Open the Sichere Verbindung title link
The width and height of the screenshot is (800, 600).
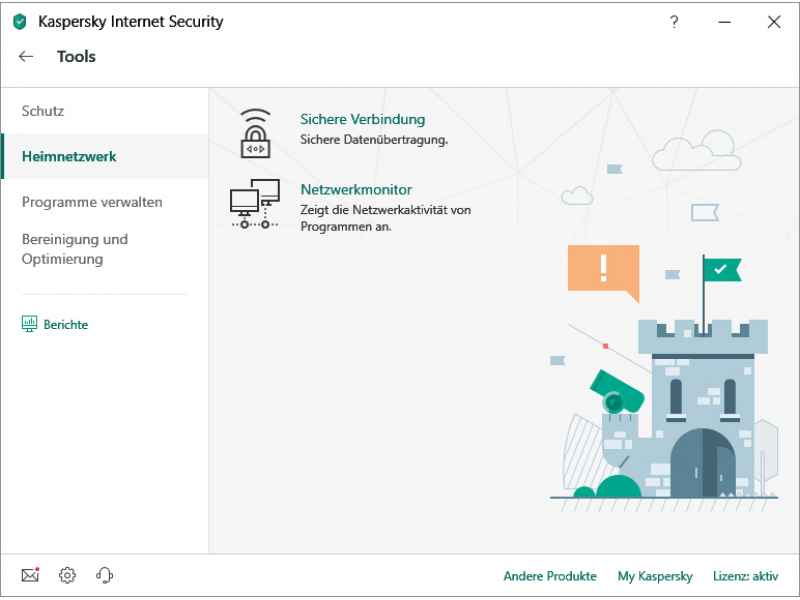point(362,119)
